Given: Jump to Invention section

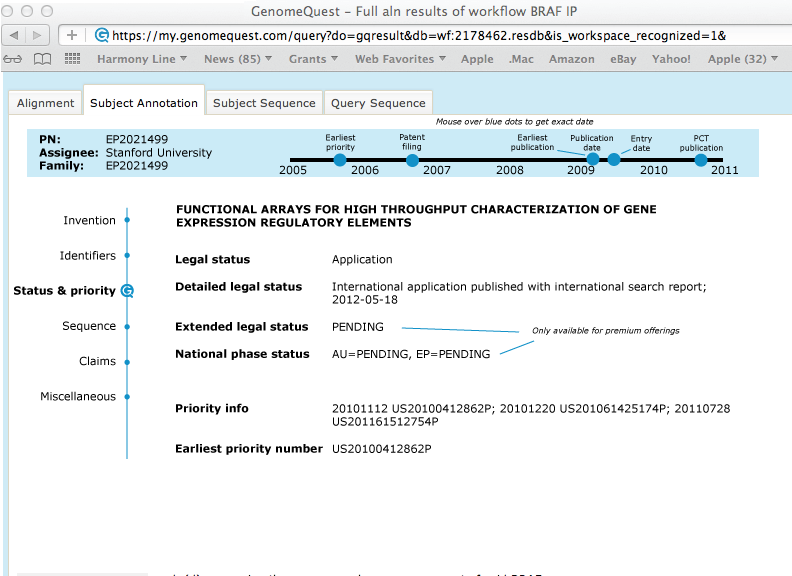Looking at the screenshot, I should tap(89, 220).
